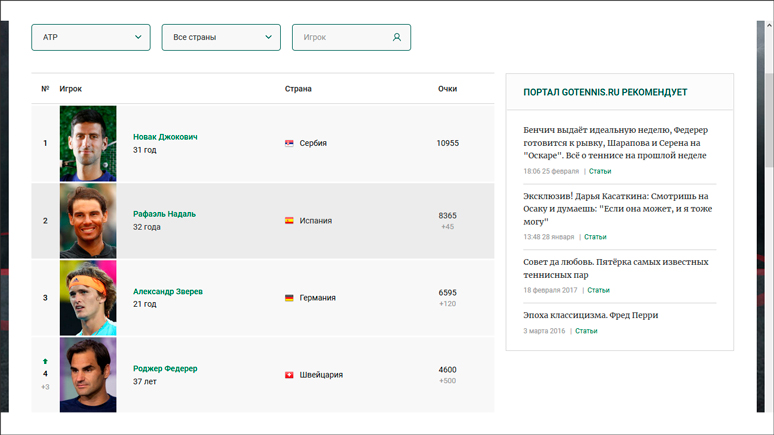The width and height of the screenshot is (774, 435).
Task: Click 'Статьи' tag next to 18 февраля 2017
Action: (x=598, y=290)
